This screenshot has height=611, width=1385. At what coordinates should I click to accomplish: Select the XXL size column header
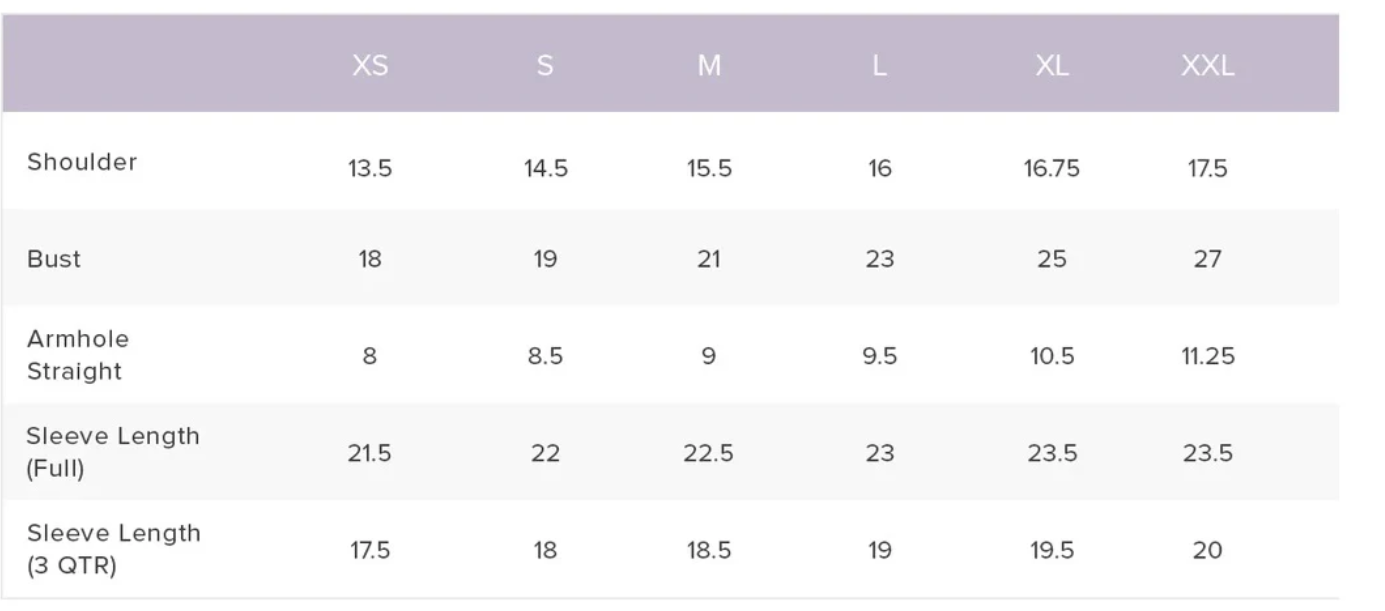(x=1208, y=66)
